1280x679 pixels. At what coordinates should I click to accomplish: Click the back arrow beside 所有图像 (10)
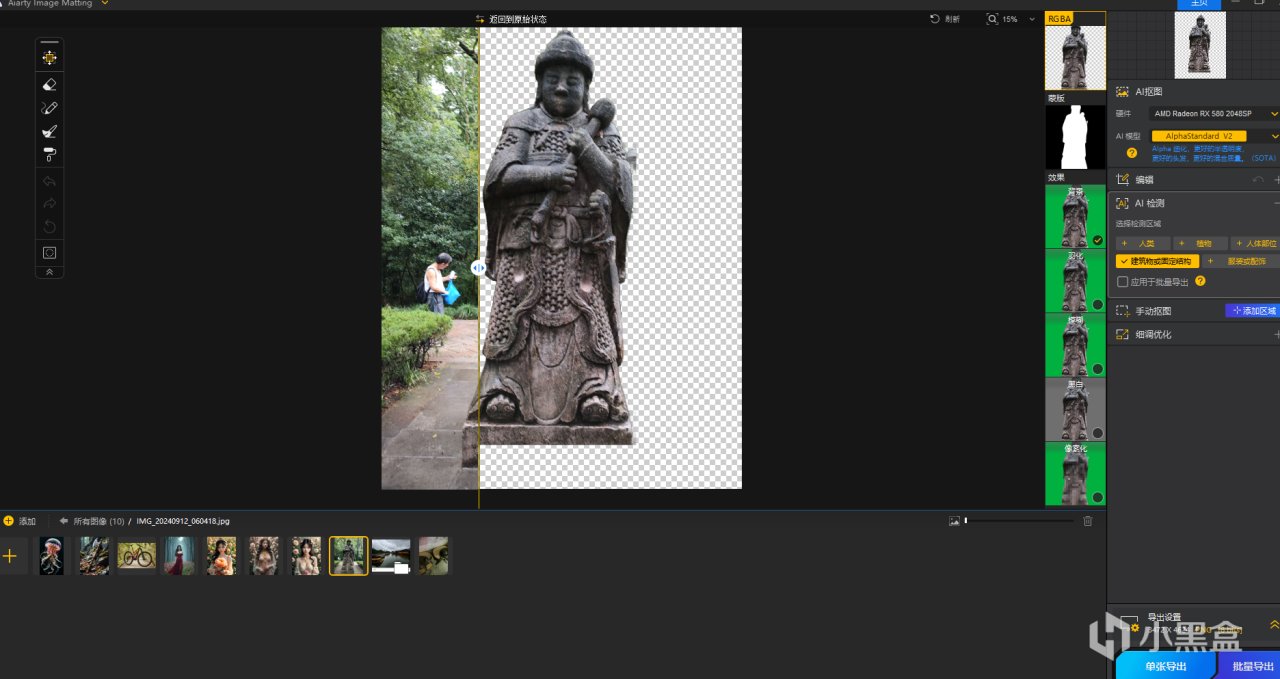(63, 521)
